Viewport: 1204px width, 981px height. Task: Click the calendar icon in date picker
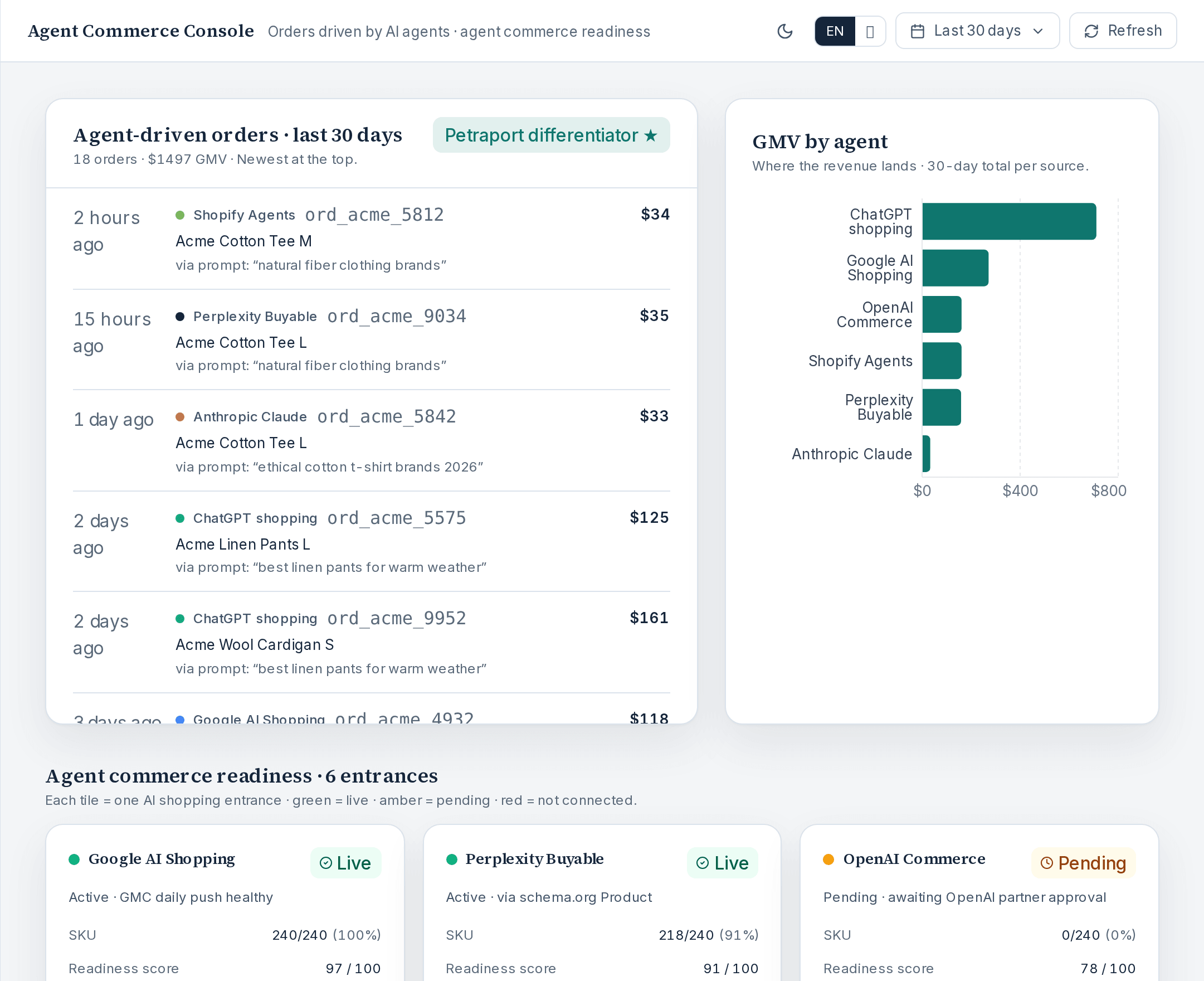pyautogui.click(x=918, y=31)
